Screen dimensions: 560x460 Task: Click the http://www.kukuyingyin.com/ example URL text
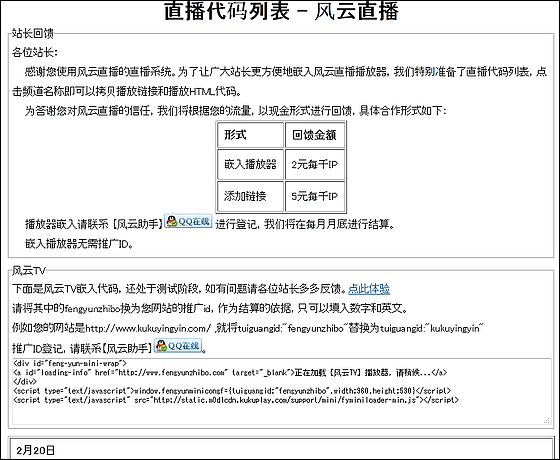pyautogui.click(x=148, y=328)
